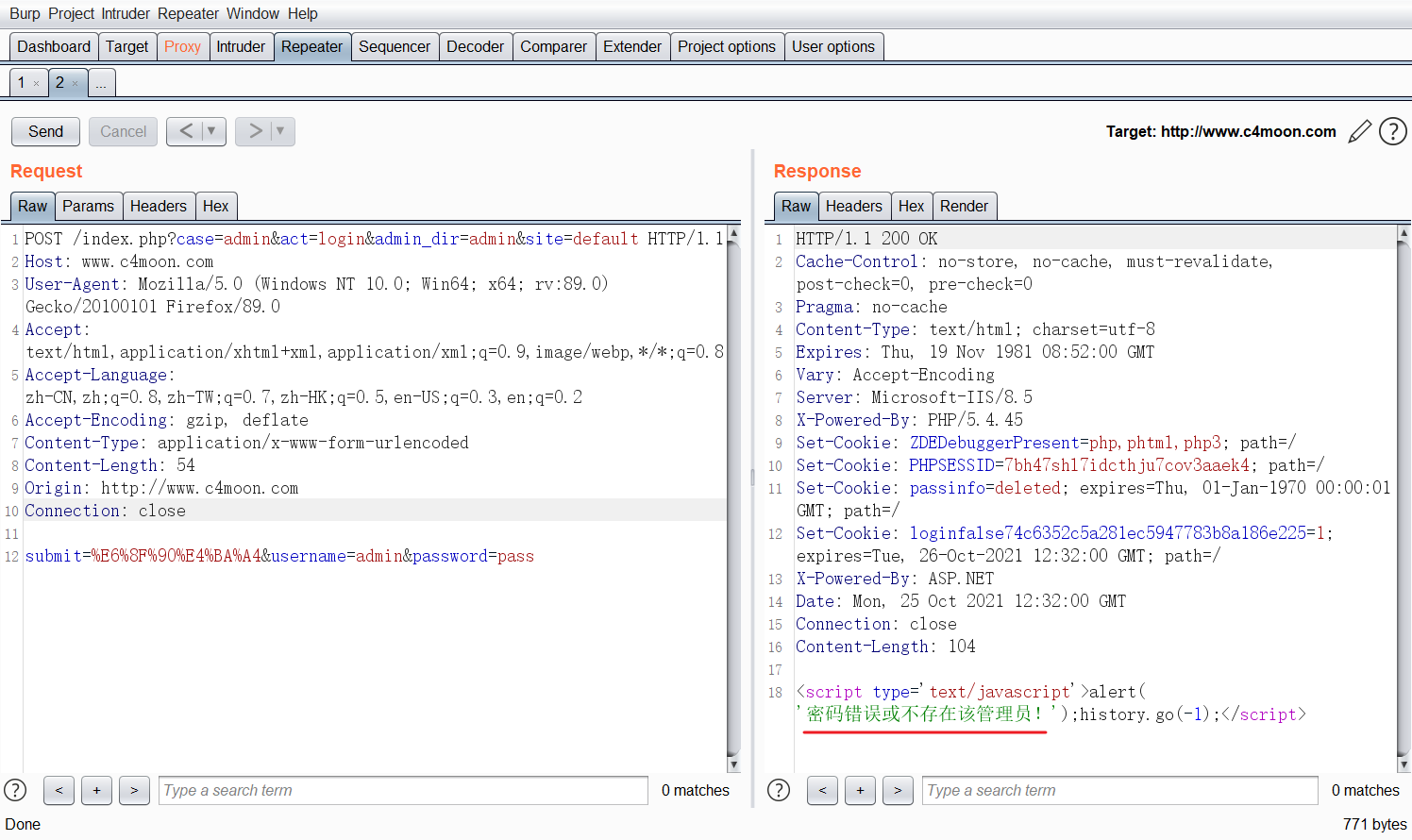Switch to Intruder tool tab
The image size is (1412, 840).
tap(241, 46)
